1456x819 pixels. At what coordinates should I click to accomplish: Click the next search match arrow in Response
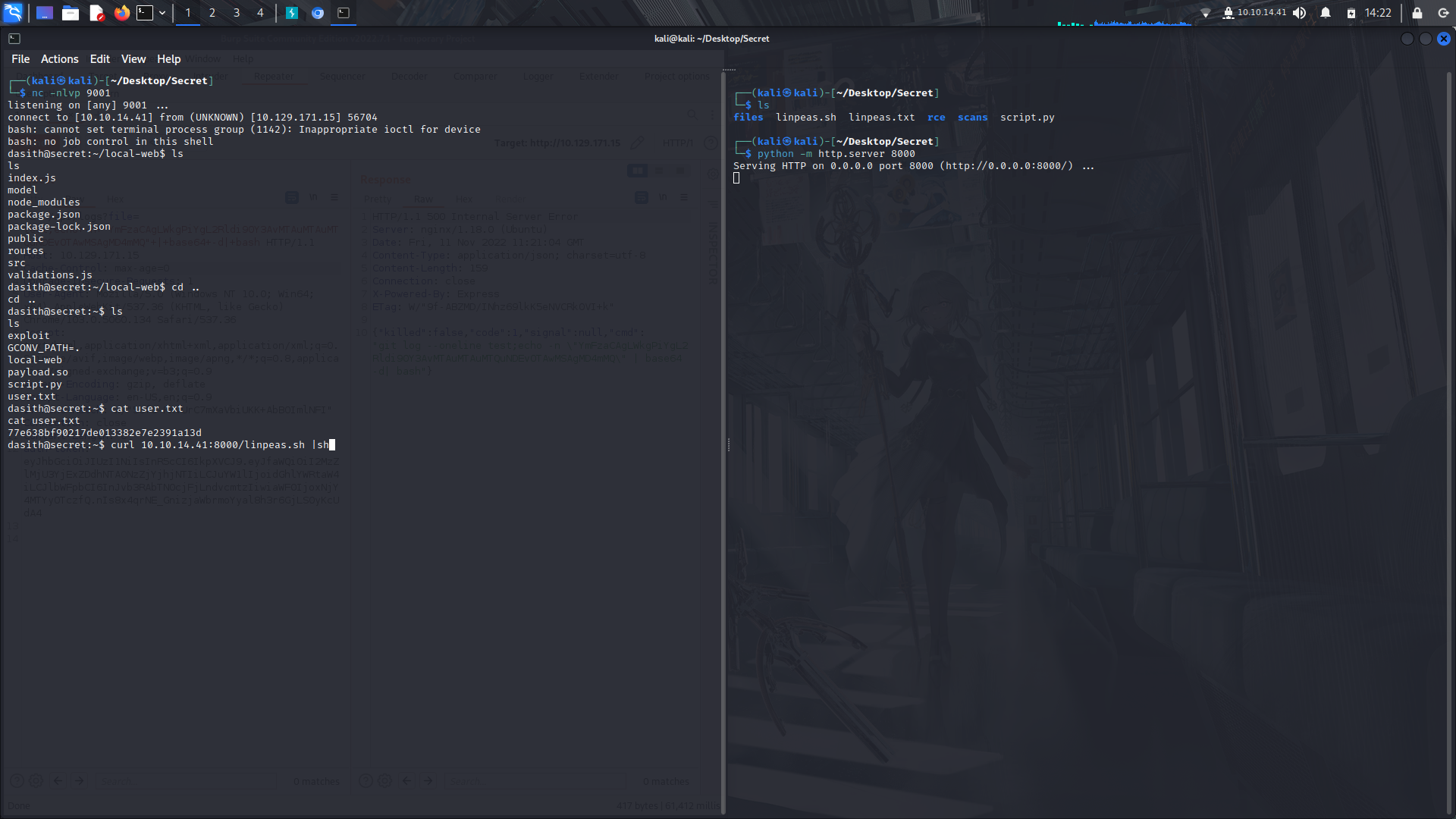click(x=428, y=780)
